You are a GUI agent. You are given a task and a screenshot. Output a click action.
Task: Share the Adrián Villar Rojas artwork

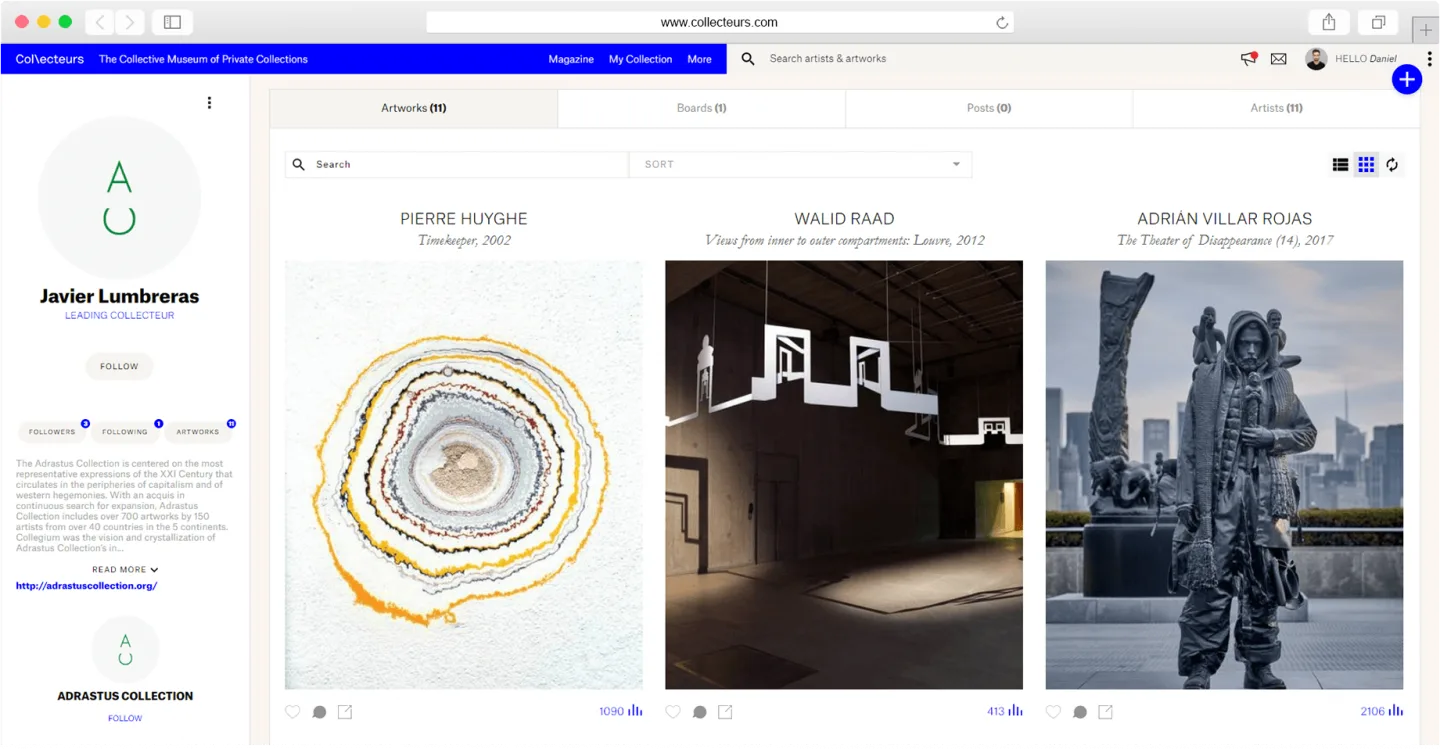[x=1106, y=712]
